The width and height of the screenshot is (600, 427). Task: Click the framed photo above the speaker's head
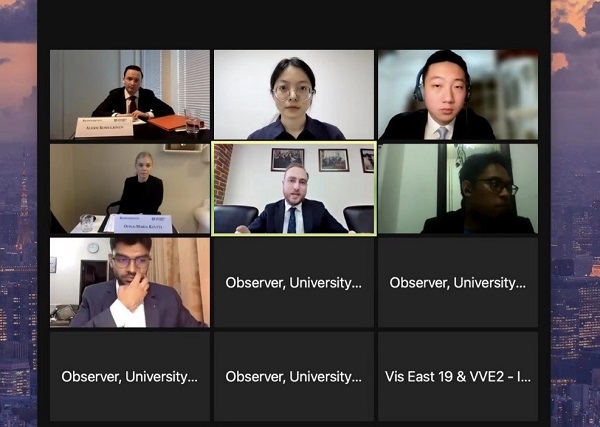click(x=287, y=160)
